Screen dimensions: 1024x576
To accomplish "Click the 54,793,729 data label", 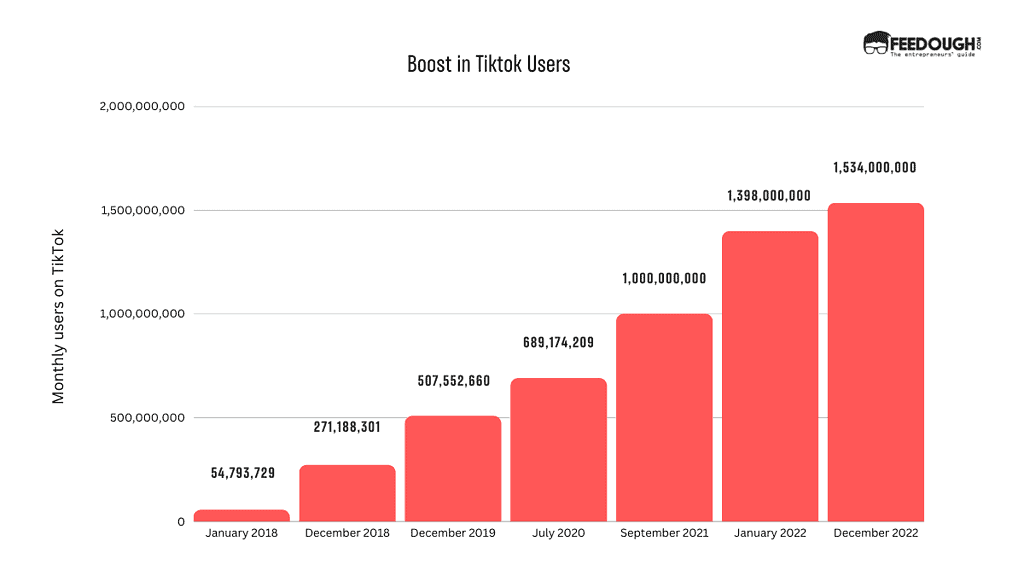I will 241,473.
